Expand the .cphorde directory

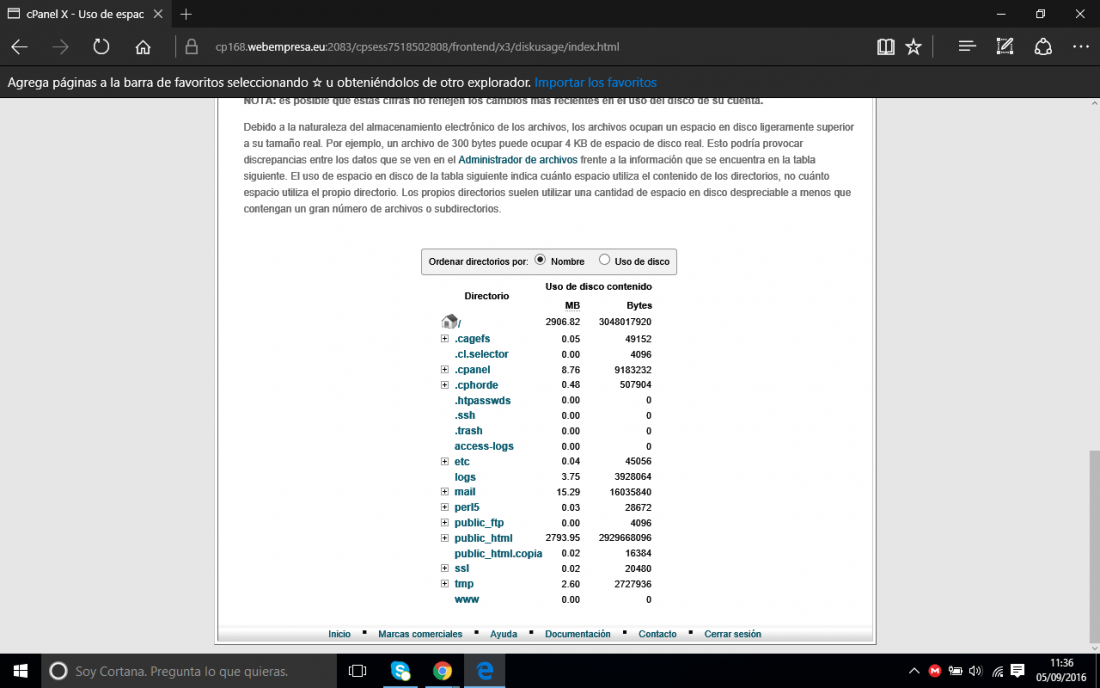coord(444,384)
